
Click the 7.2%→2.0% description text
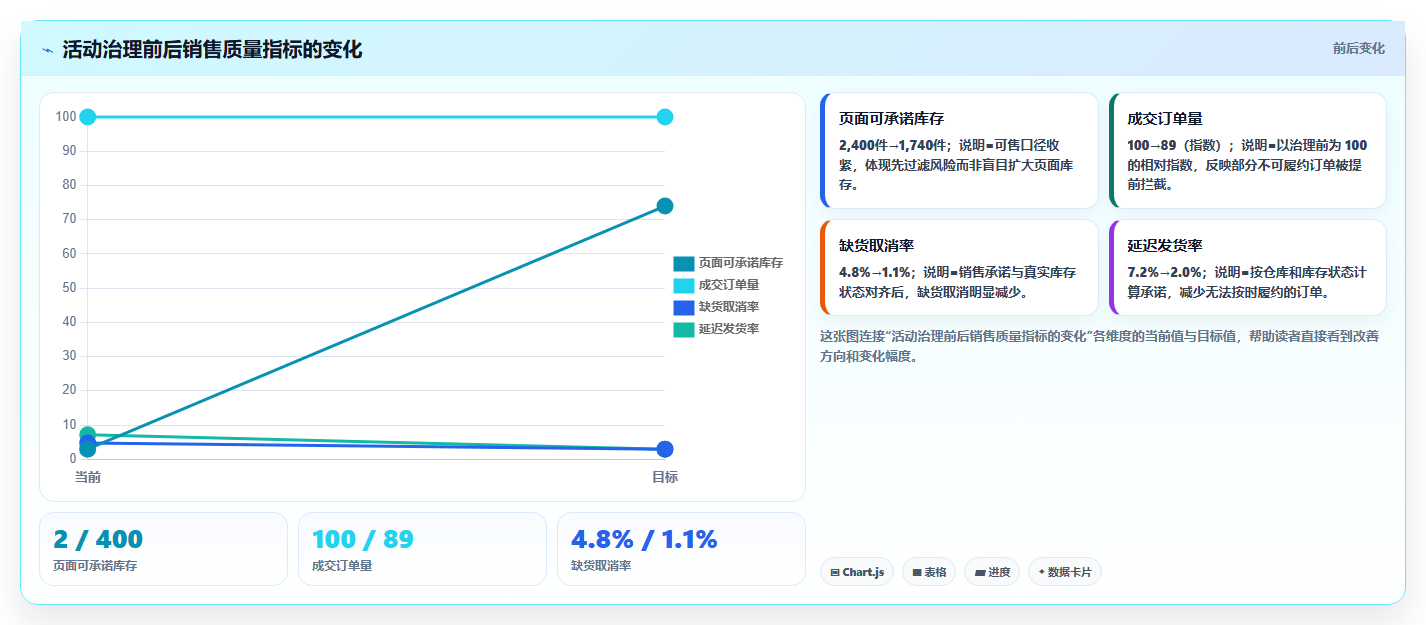click(x=1247, y=282)
